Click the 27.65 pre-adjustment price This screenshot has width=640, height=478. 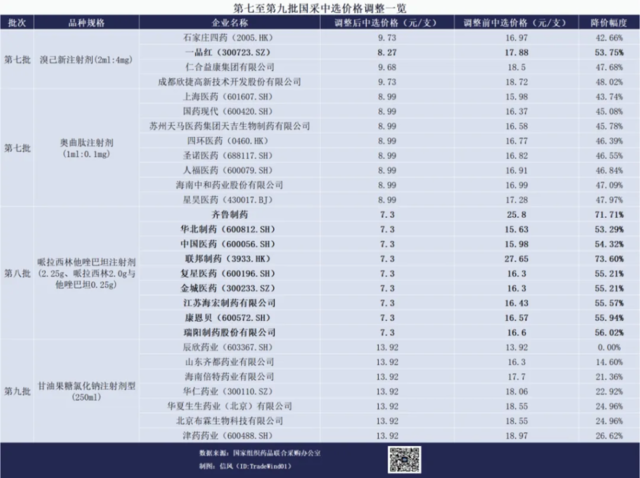pos(516,259)
